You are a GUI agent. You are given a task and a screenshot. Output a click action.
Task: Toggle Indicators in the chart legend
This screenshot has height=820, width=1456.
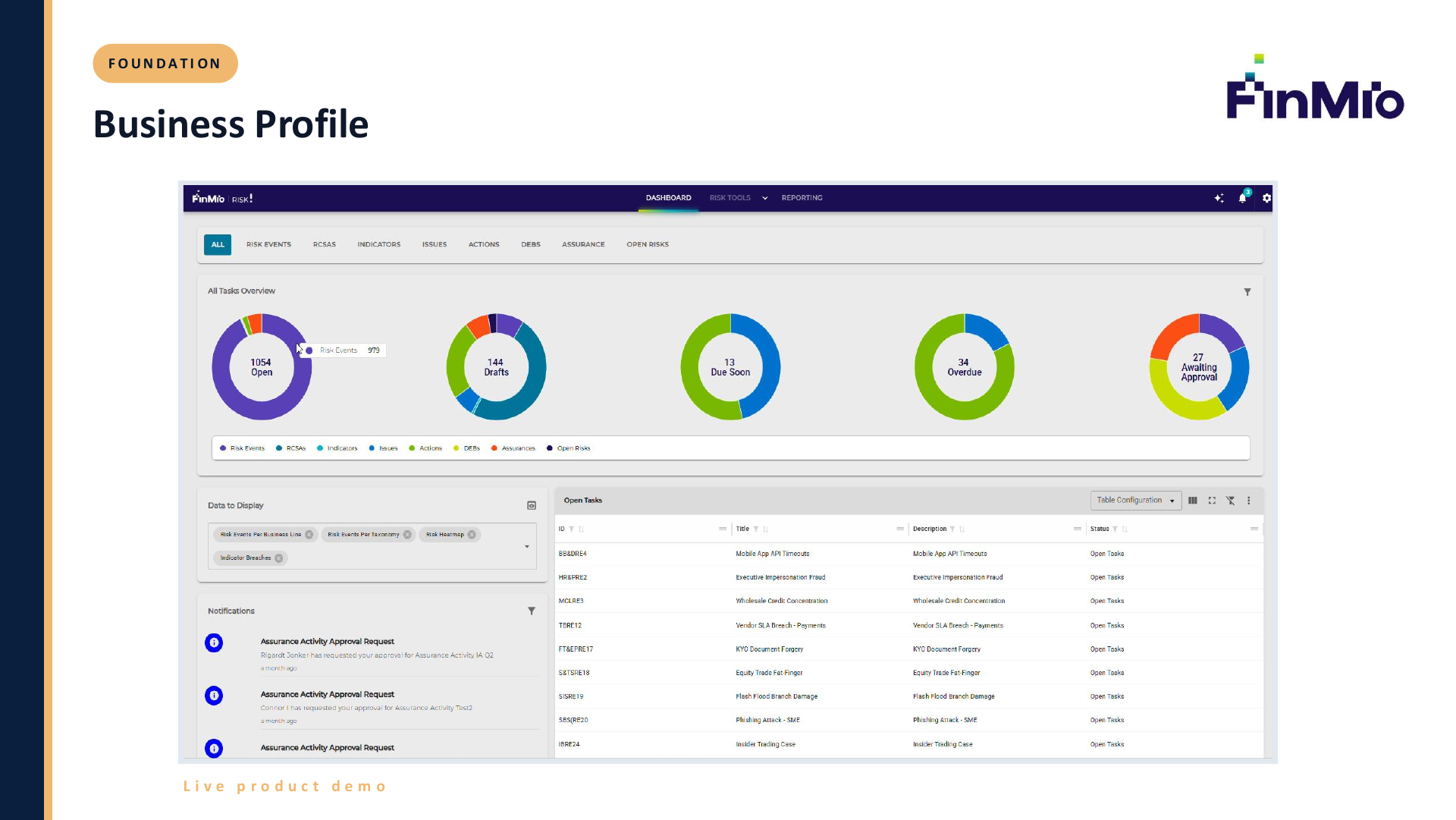(337, 448)
